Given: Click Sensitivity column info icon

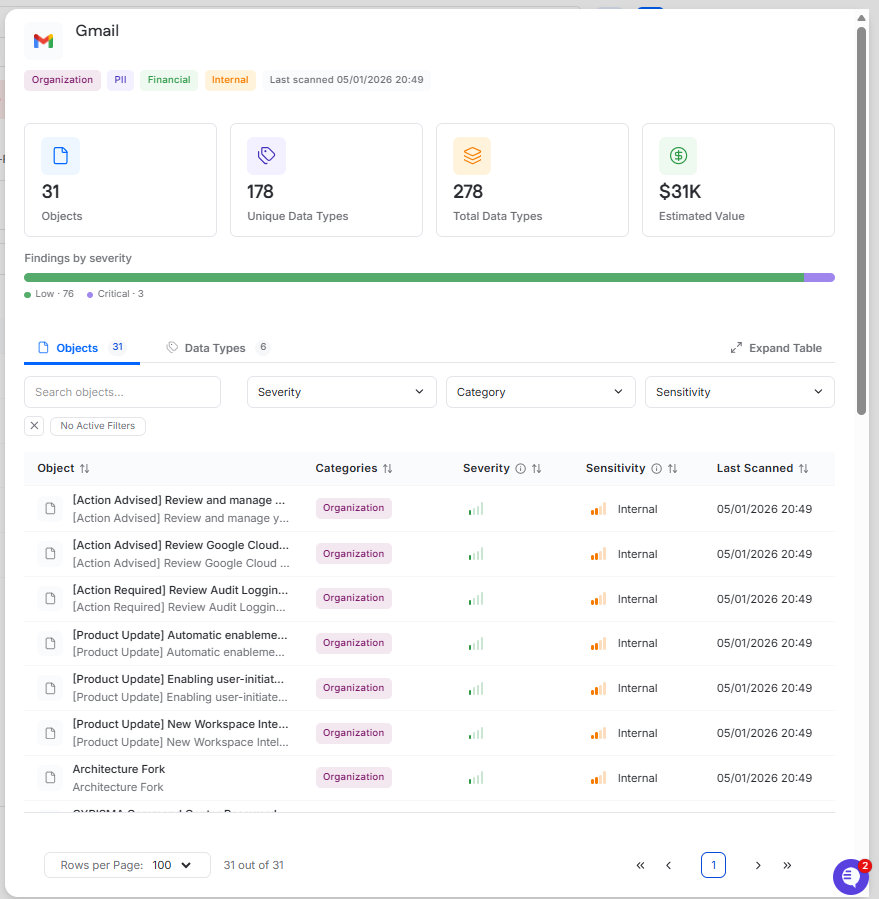Looking at the screenshot, I should pyautogui.click(x=657, y=468).
